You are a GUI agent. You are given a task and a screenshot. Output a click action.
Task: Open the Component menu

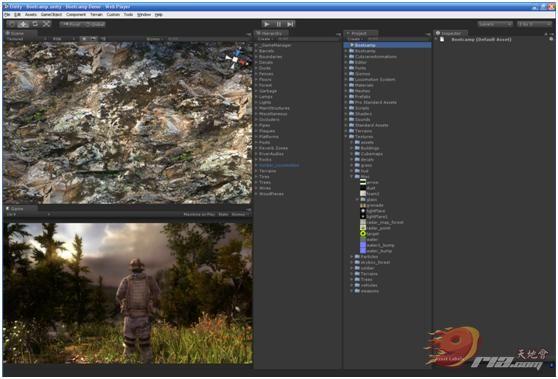(76, 15)
